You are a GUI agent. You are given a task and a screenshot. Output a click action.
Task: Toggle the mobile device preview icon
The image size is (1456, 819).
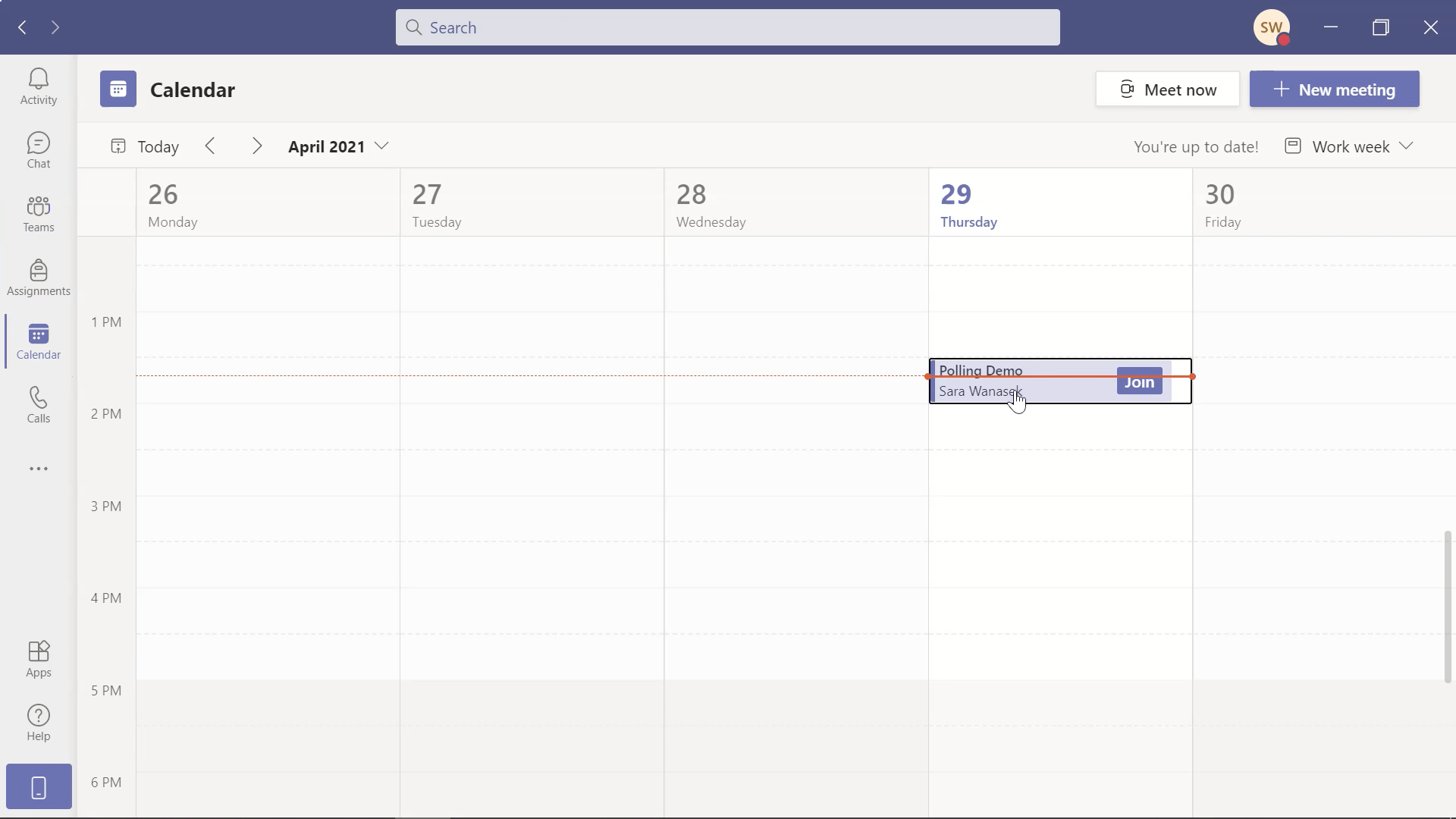(39, 787)
